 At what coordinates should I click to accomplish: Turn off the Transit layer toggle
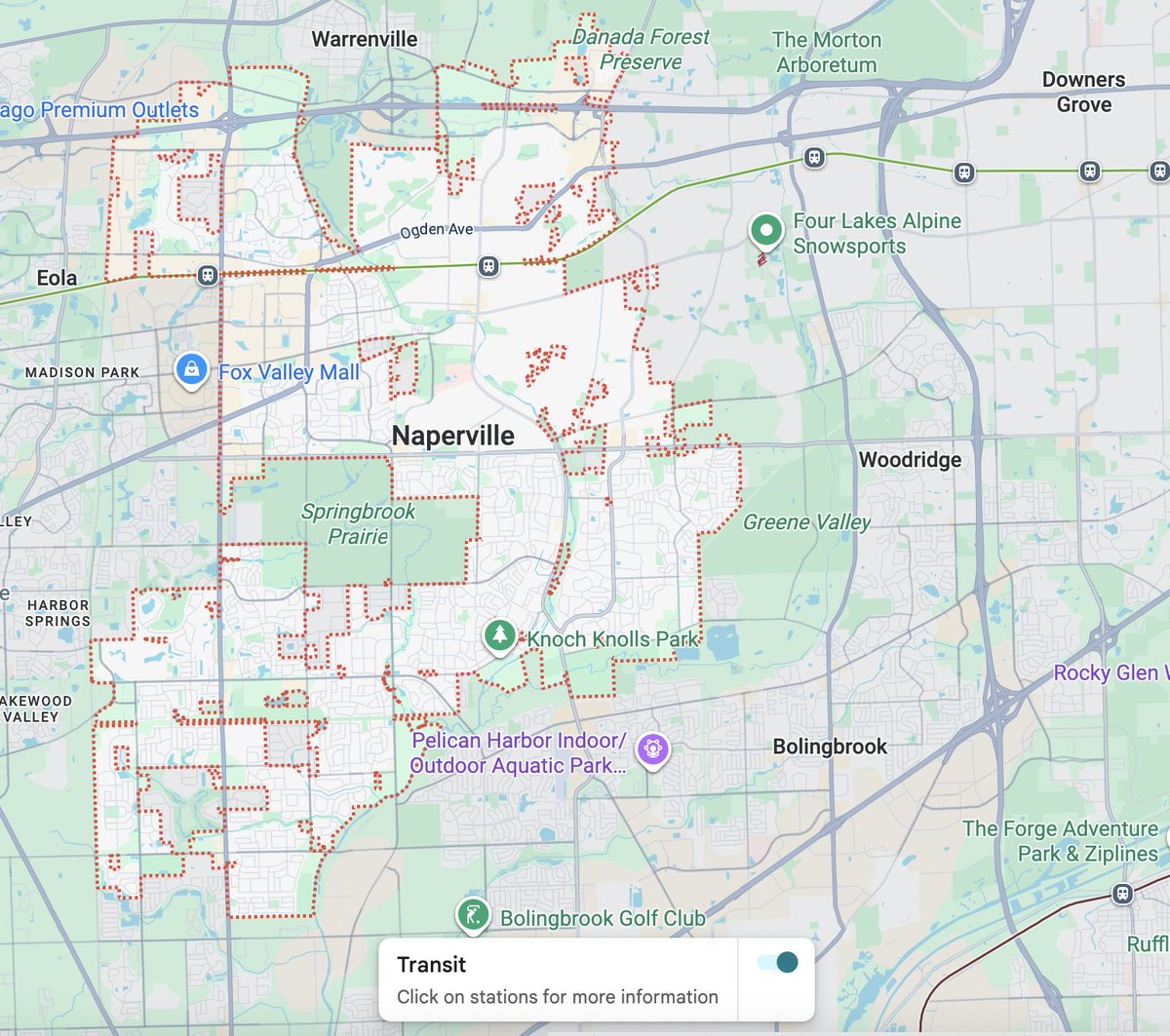tap(778, 963)
